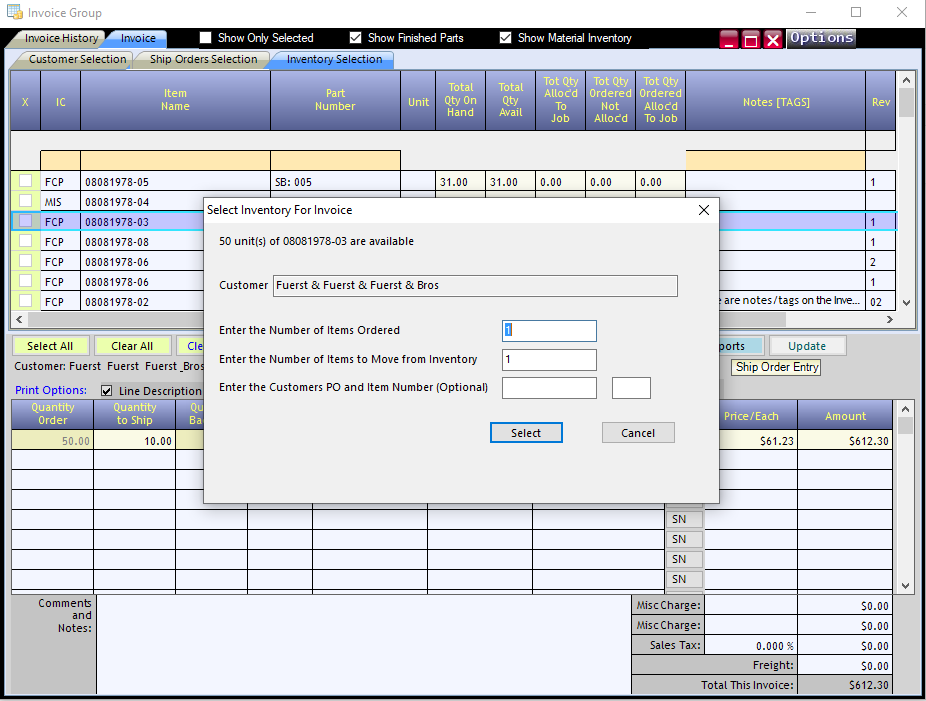Click invoice lines scroll up arrow
Screen dimensions: 926x701
click(x=905, y=409)
